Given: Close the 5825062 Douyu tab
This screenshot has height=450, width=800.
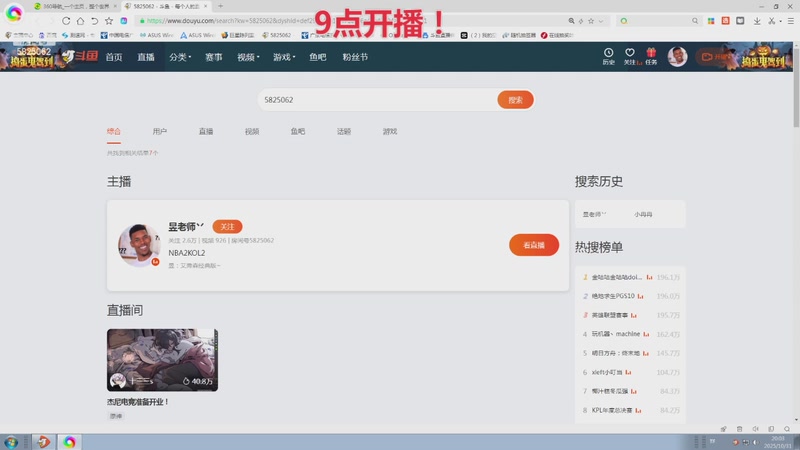Looking at the screenshot, I should [x=206, y=6].
